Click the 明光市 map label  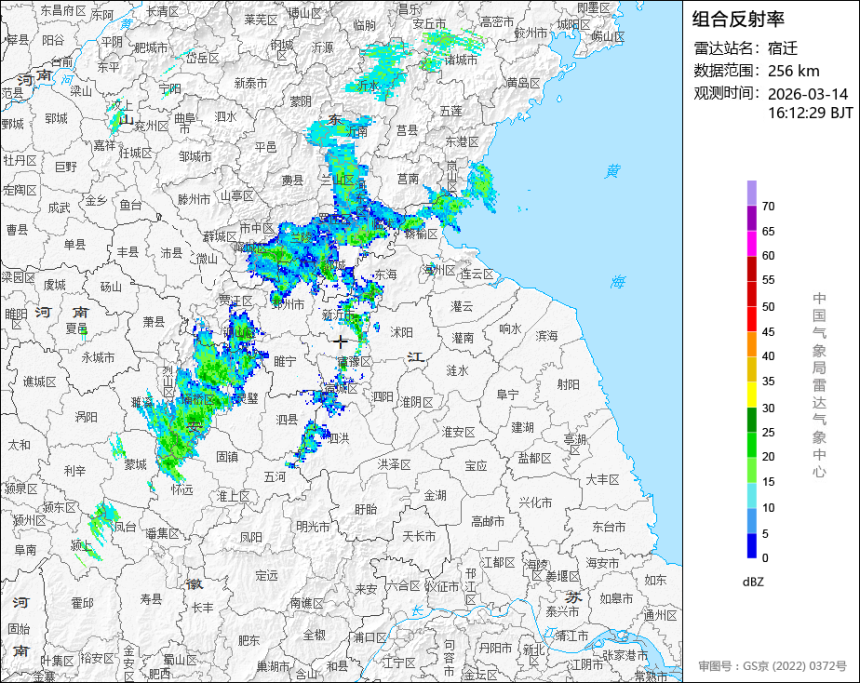(313, 526)
